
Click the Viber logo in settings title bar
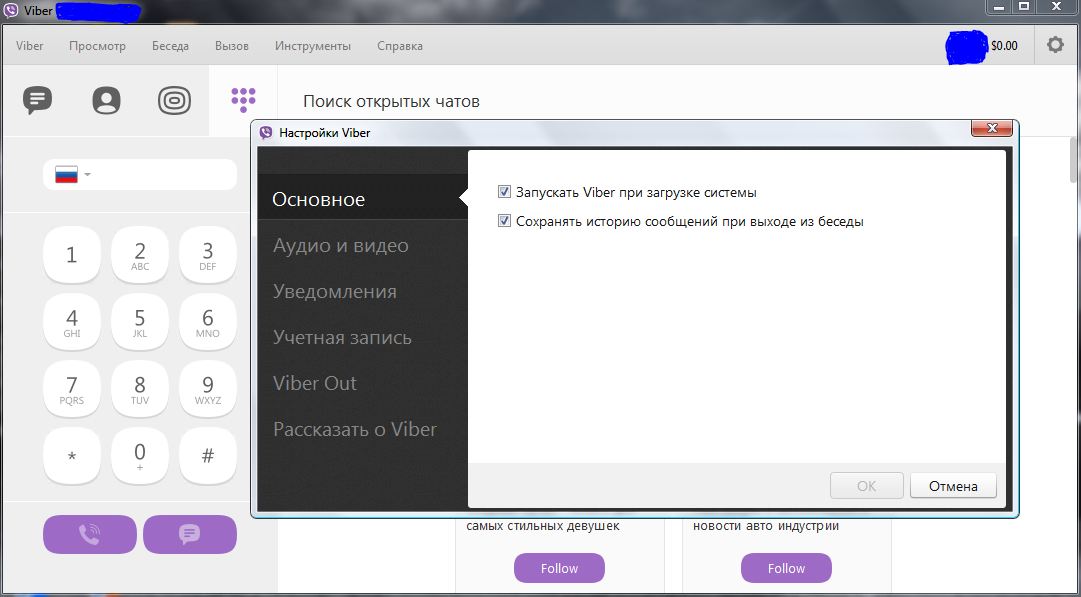(x=266, y=132)
